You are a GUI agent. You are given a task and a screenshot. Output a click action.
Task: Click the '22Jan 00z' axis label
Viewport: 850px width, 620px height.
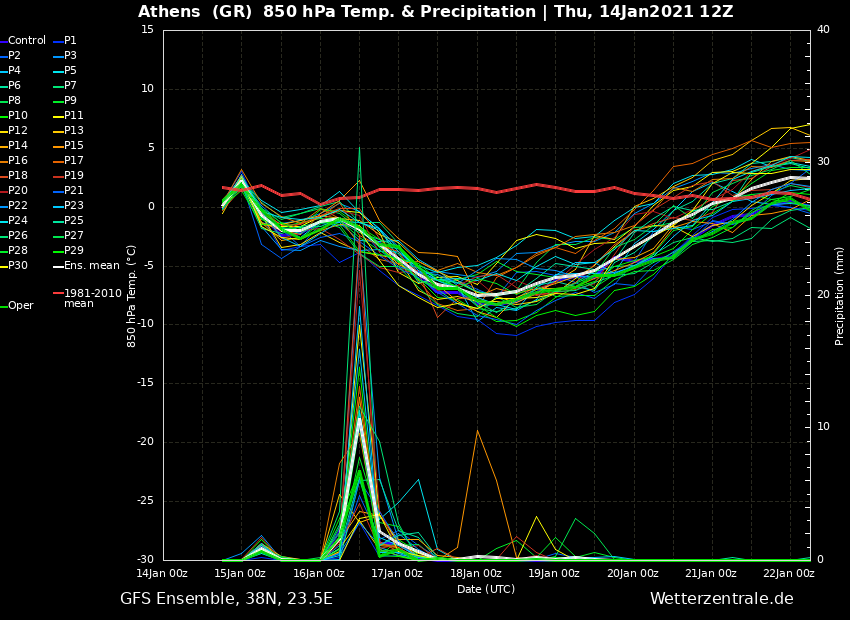(x=789, y=573)
